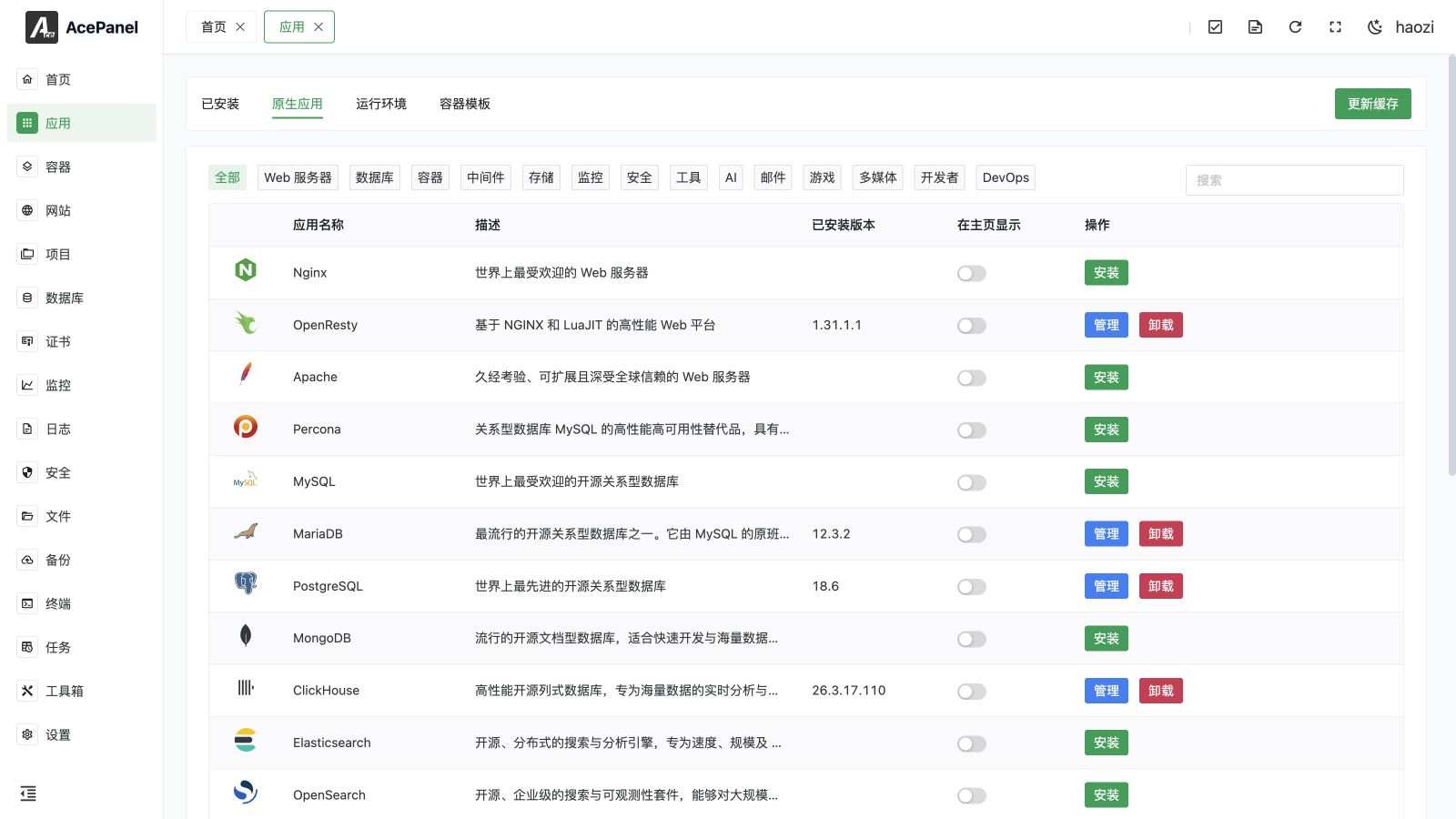Screen dimensions: 1456x819
Task: Open the 任务 tasks icon
Action: 27,647
